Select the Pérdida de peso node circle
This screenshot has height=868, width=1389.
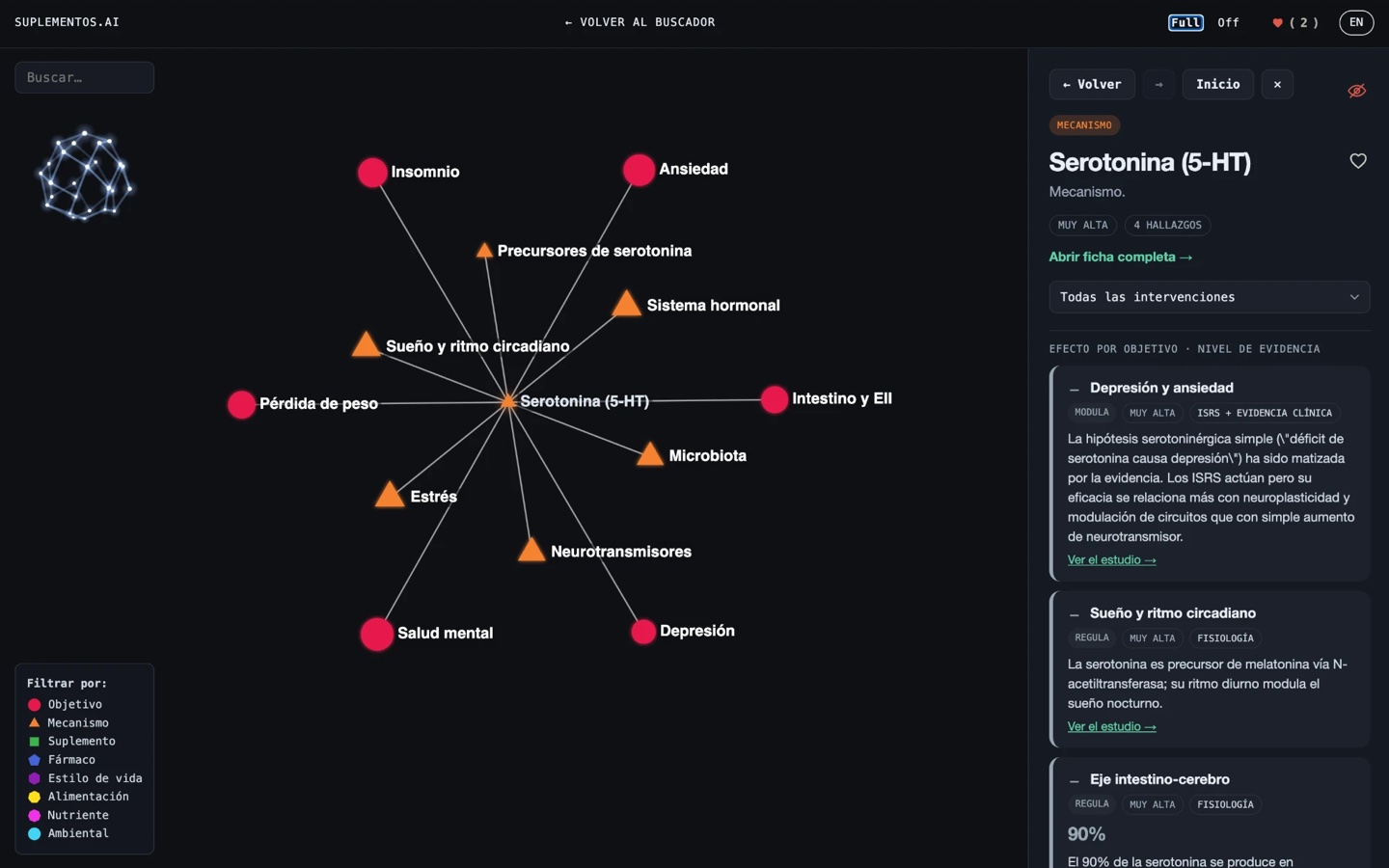coord(241,404)
